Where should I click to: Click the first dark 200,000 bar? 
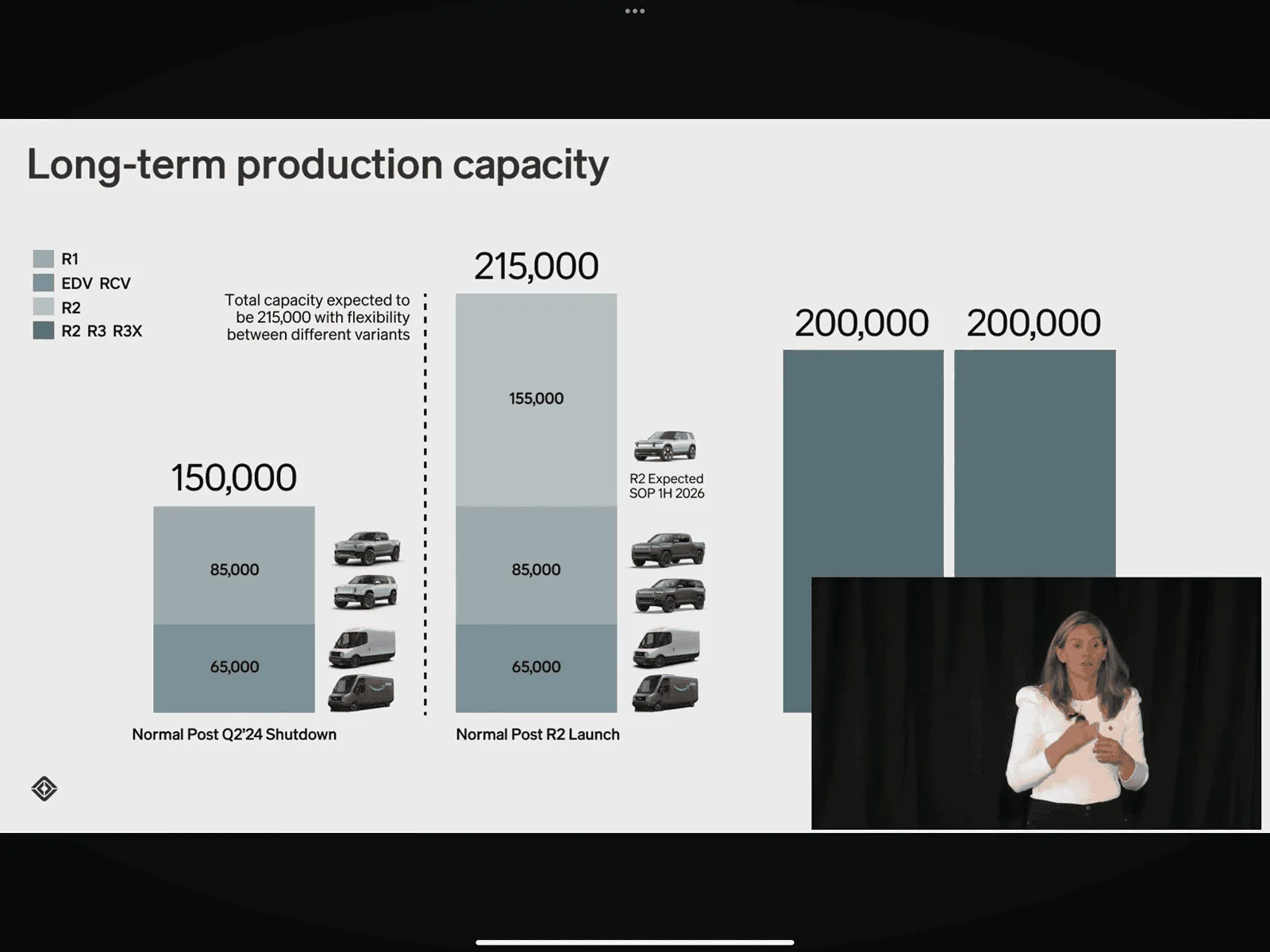tap(864, 463)
